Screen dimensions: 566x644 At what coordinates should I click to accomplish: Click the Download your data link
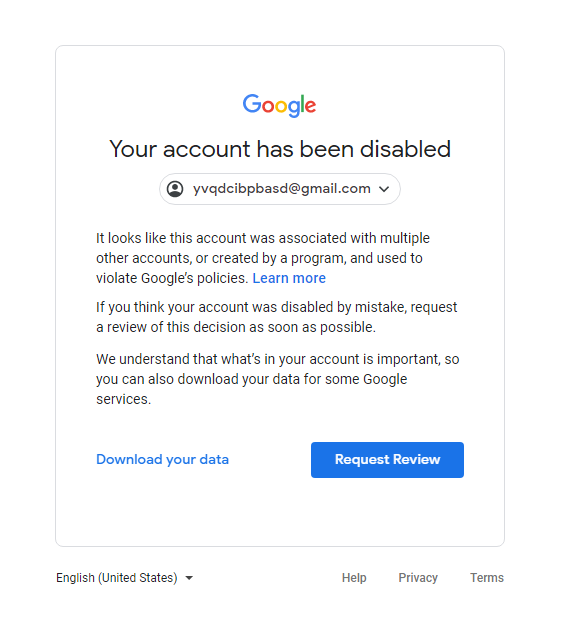(x=162, y=459)
